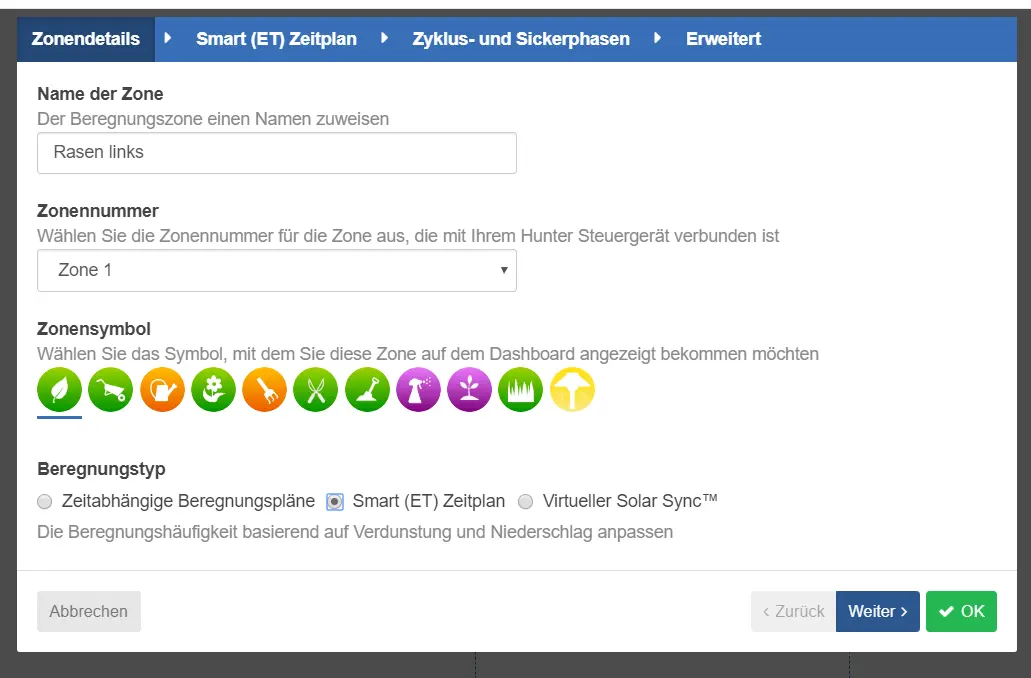Viewport: 1031px width, 678px height.
Task: Select Smart (ET) Zeitplan radio option
Action: tap(335, 502)
